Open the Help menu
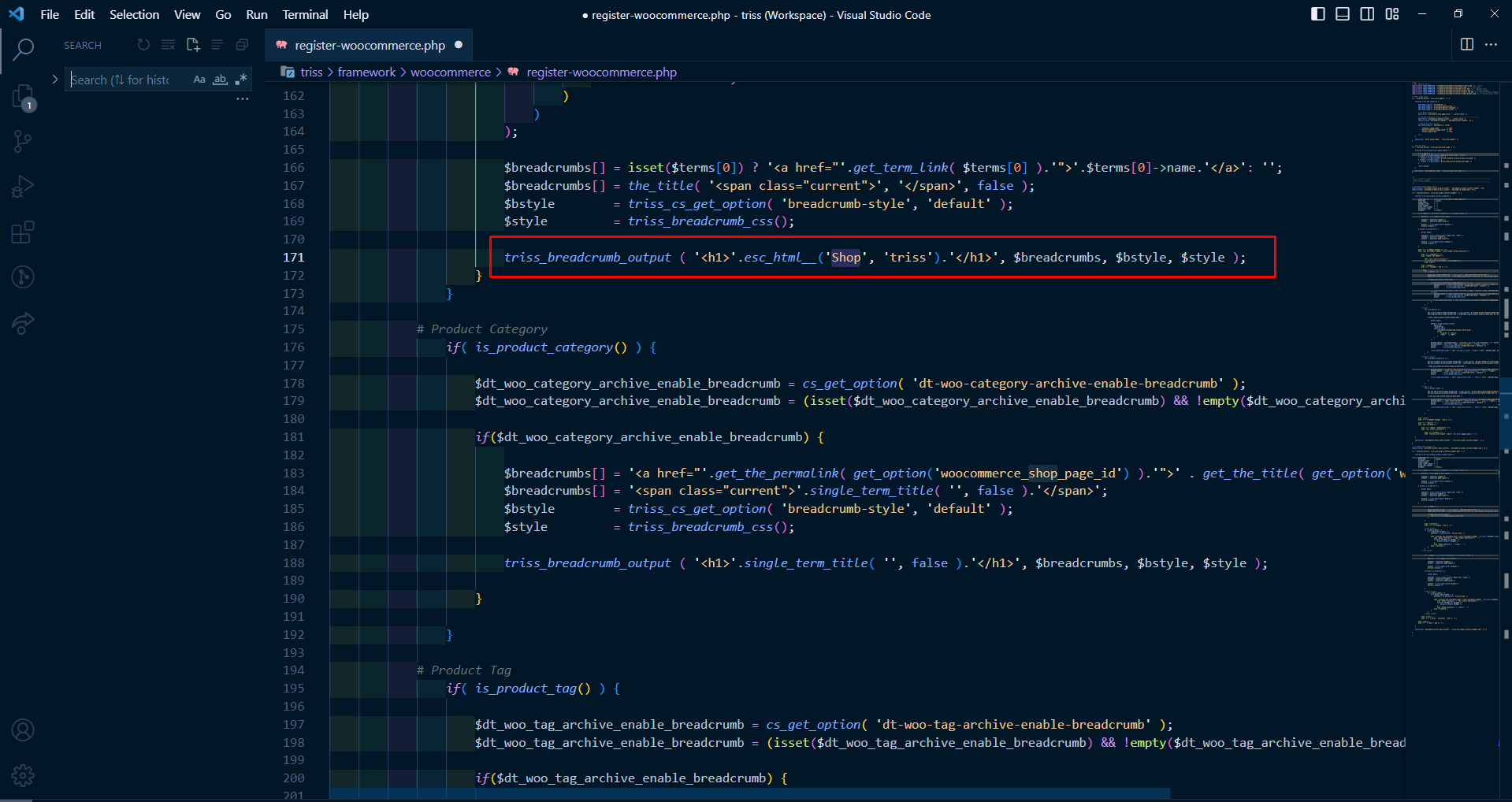The height and width of the screenshot is (802, 1512). [356, 14]
